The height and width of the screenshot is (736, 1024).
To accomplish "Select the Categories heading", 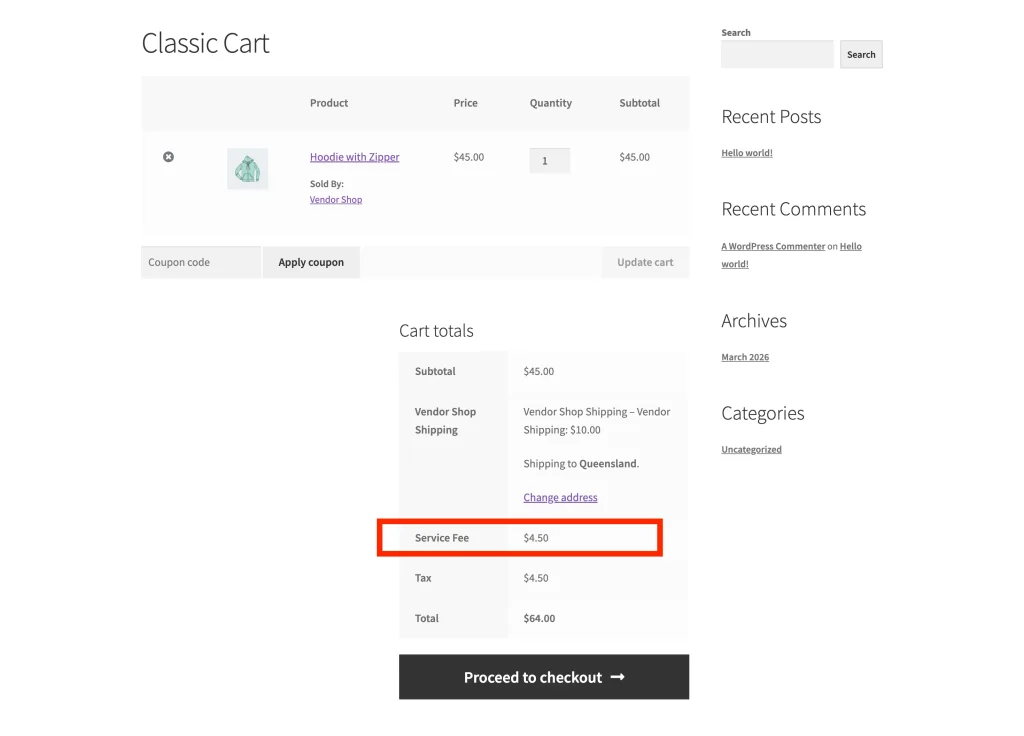I will click(x=763, y=413).
